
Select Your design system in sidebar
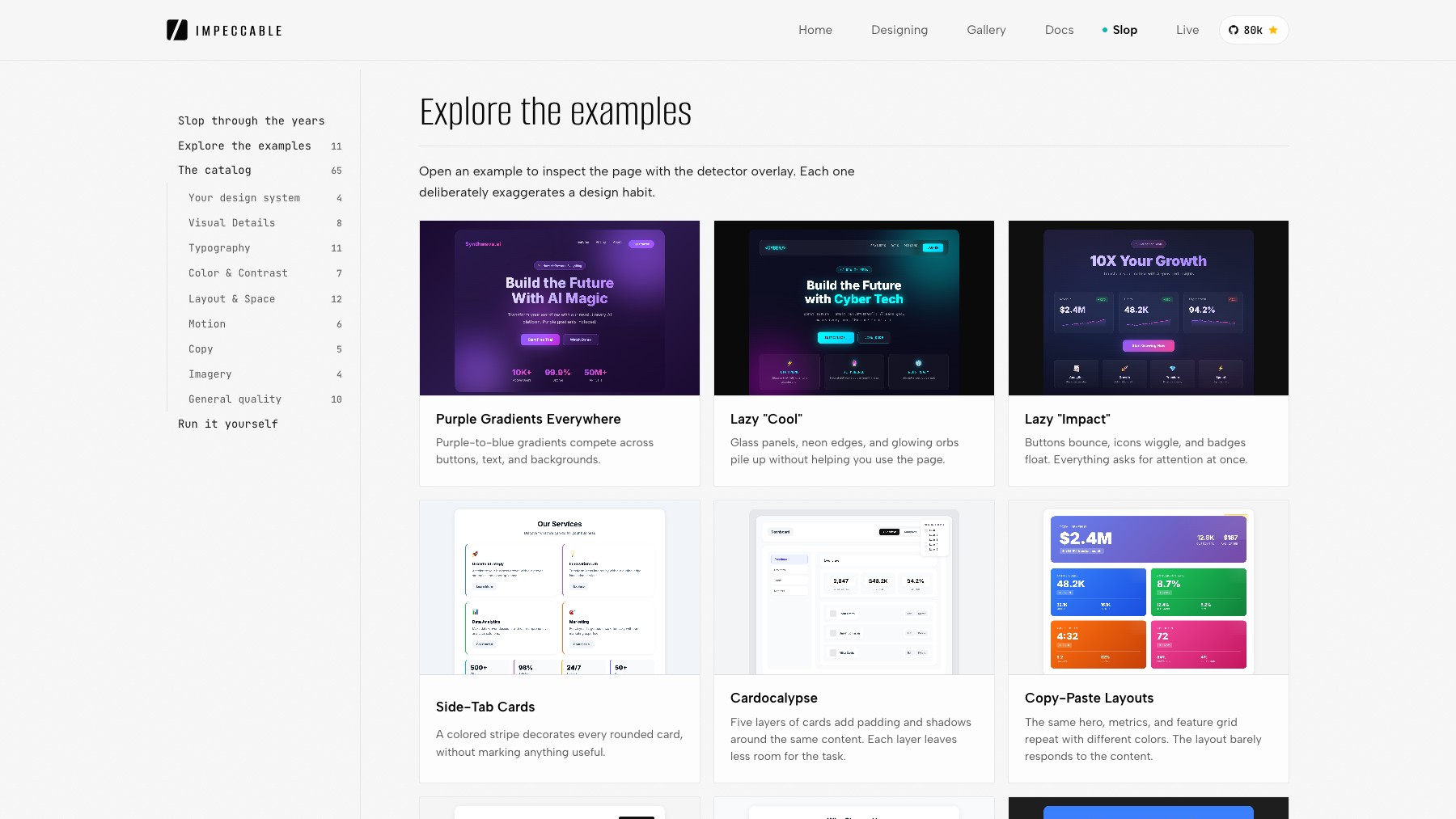pos(265,197)
